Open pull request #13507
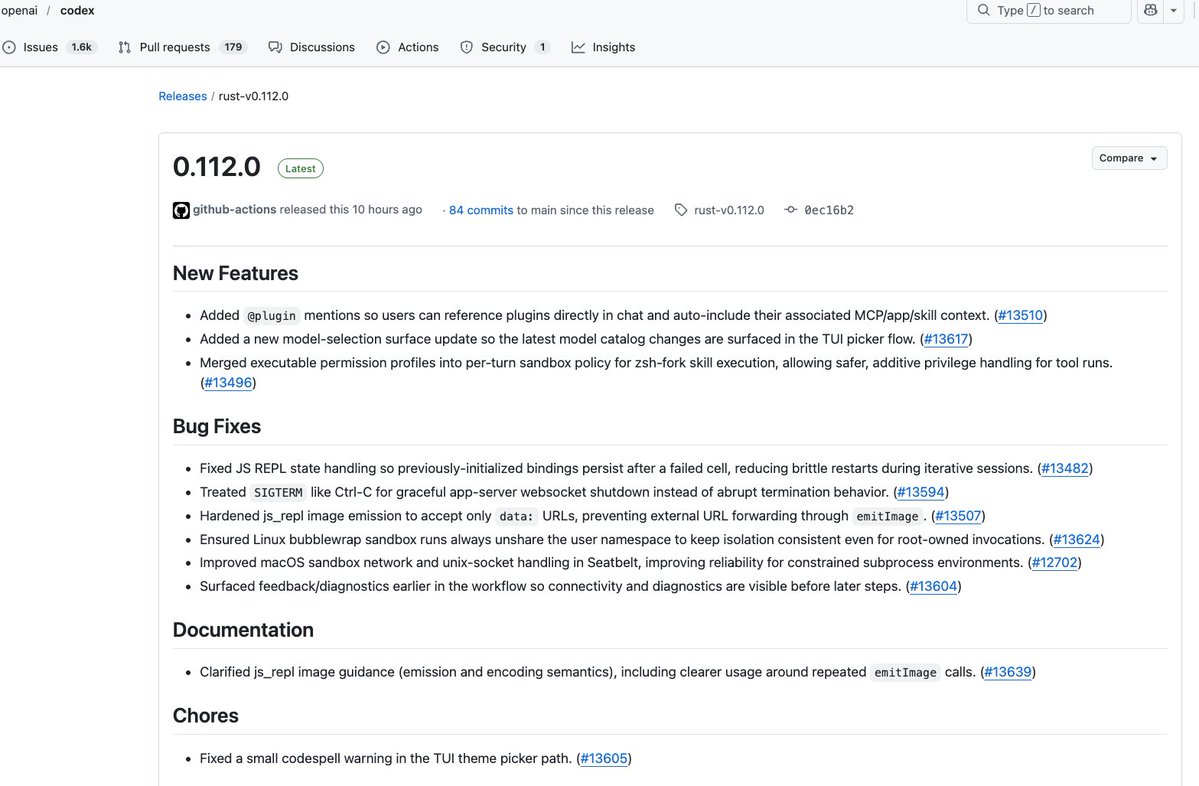Image resolution: width=1199 pixels, height=786 pixels. (958, 515)
